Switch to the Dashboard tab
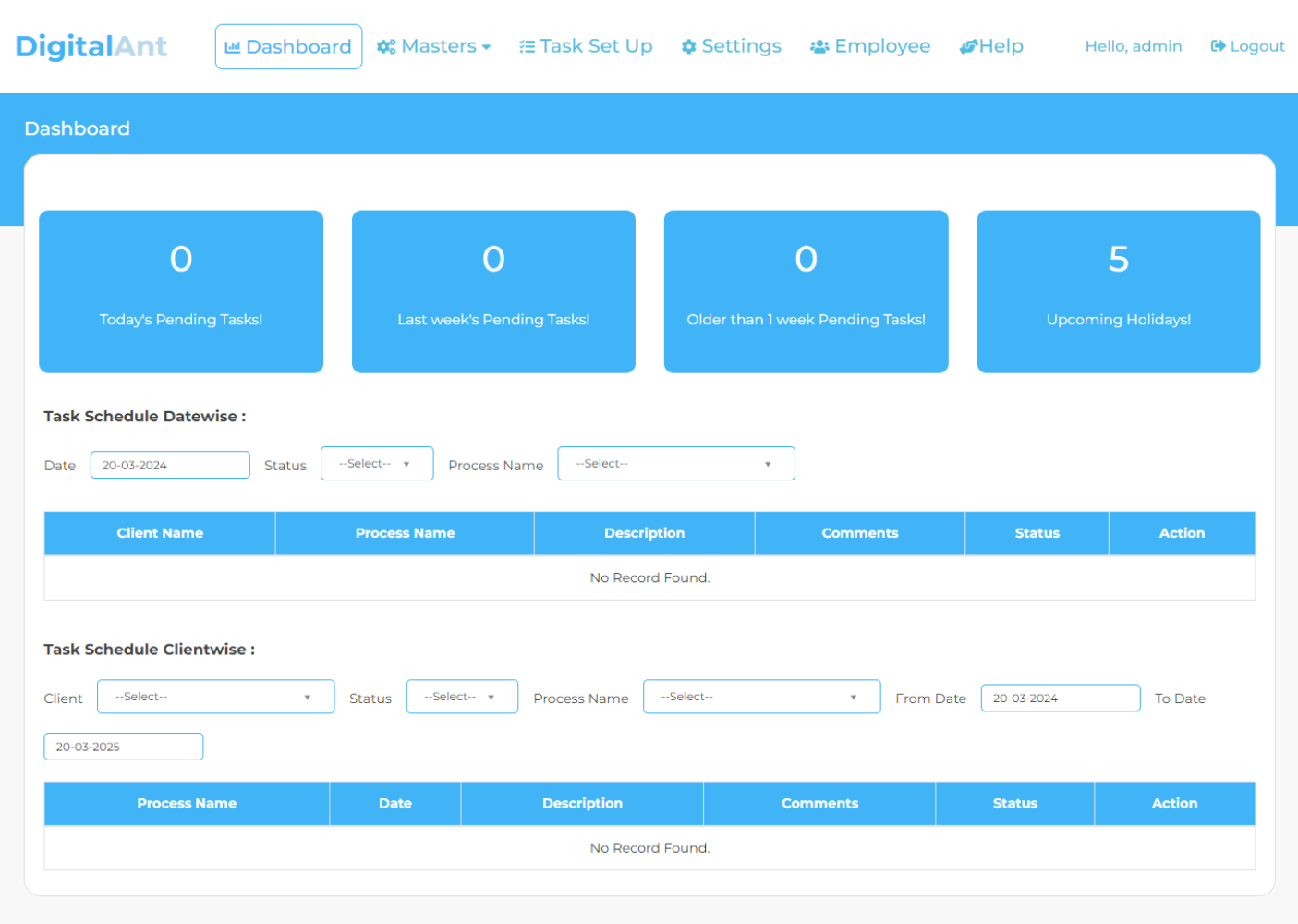Screen dimensions: 1298x924 [x=288, y=45]
